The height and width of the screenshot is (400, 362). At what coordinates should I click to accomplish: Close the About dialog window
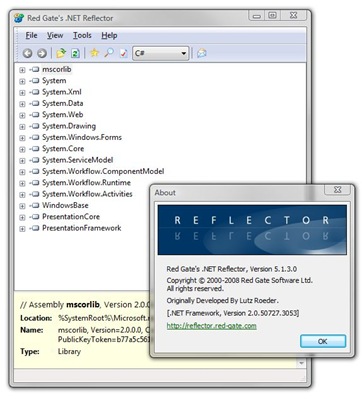click(337, 190)
